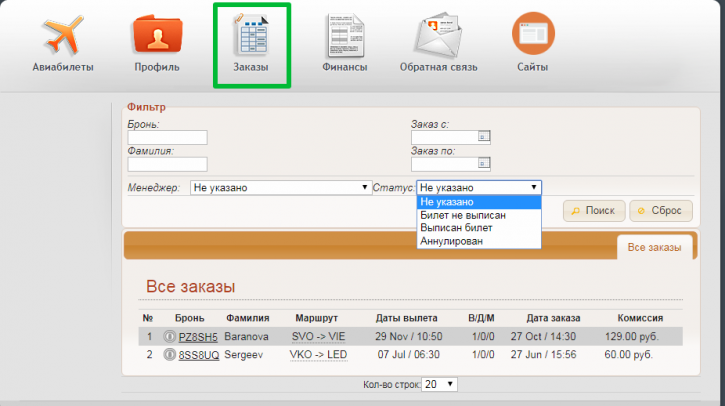Screen dimensions: 725x406
Task: Click the Поиск button
Action: 594,211
